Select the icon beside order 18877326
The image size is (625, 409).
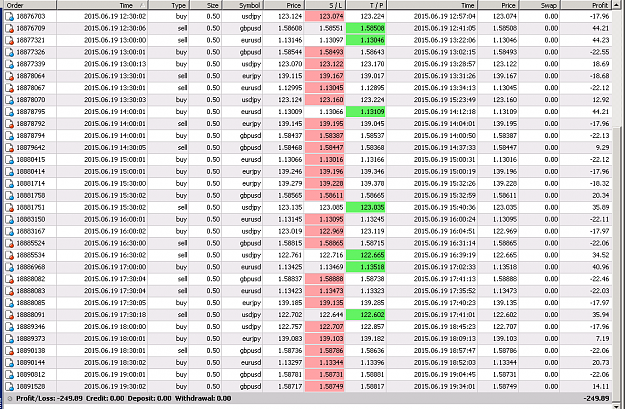(x=9, y=52)
